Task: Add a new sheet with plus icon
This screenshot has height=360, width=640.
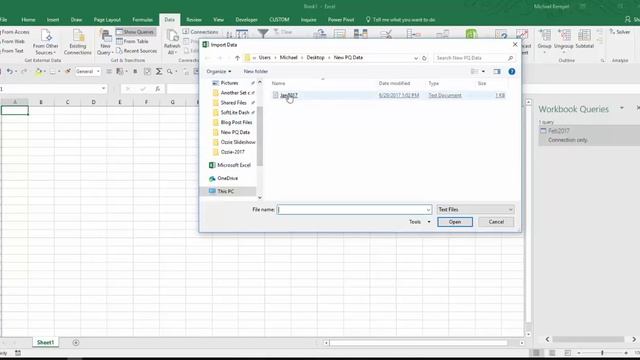Action: tap(76, 342)
